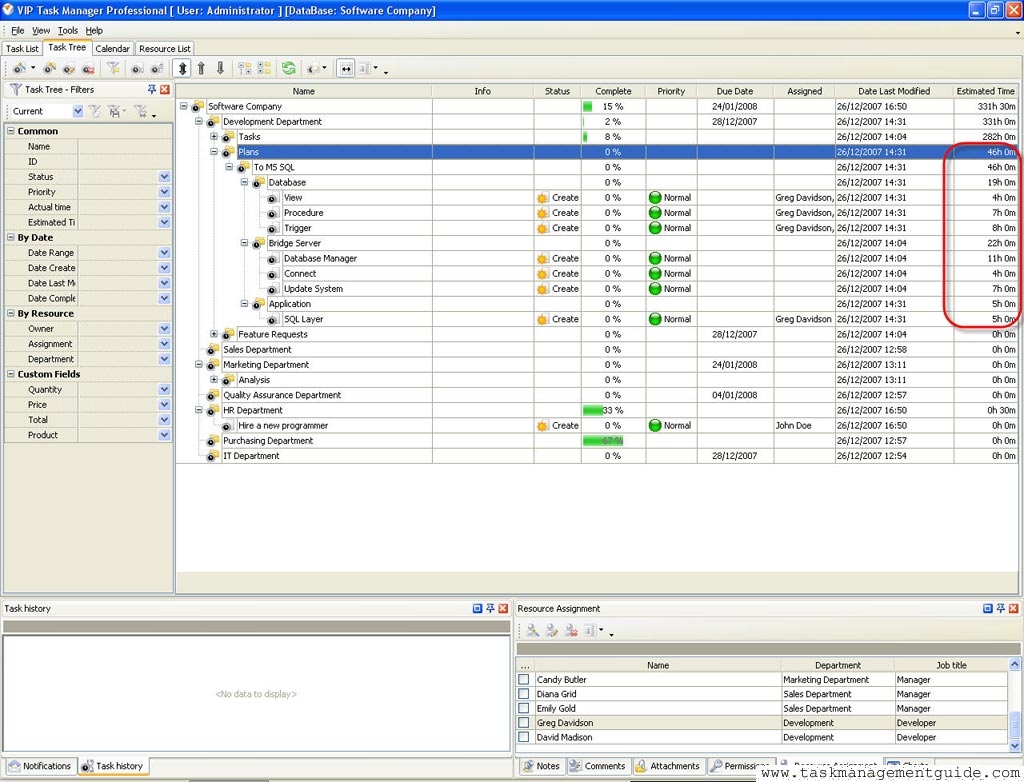Image resolution: width=1024 pixels, height=782 pixels.
Task: Switch to the Task List tab
Action: (x=22, y=48)
